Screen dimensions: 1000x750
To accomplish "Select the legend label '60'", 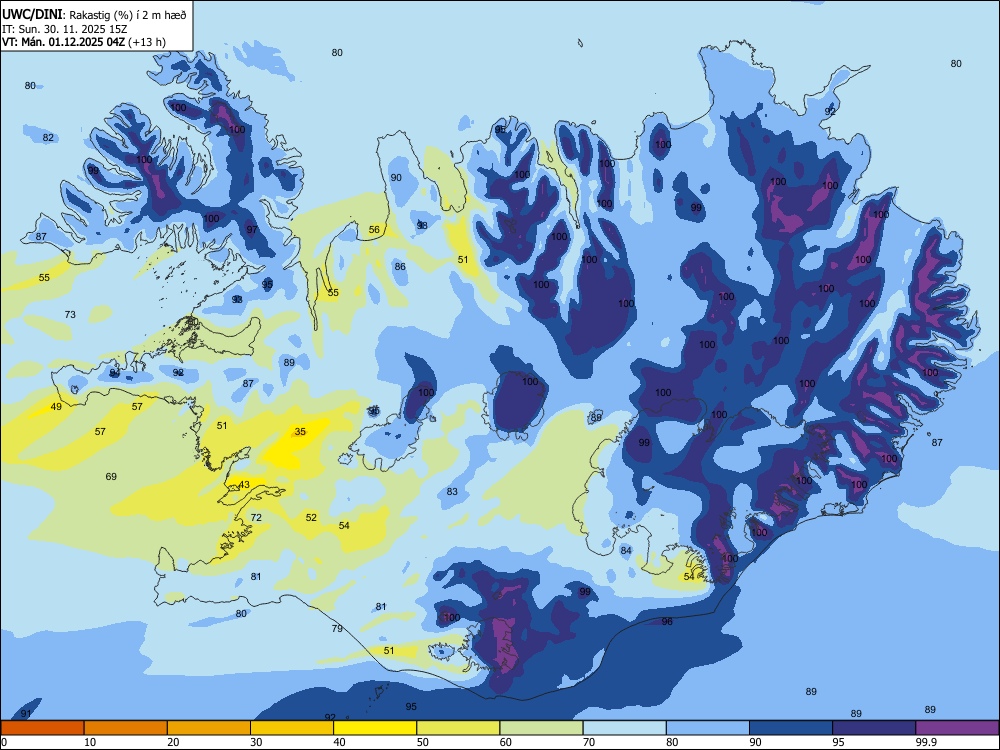I will (x=506, y=742).
